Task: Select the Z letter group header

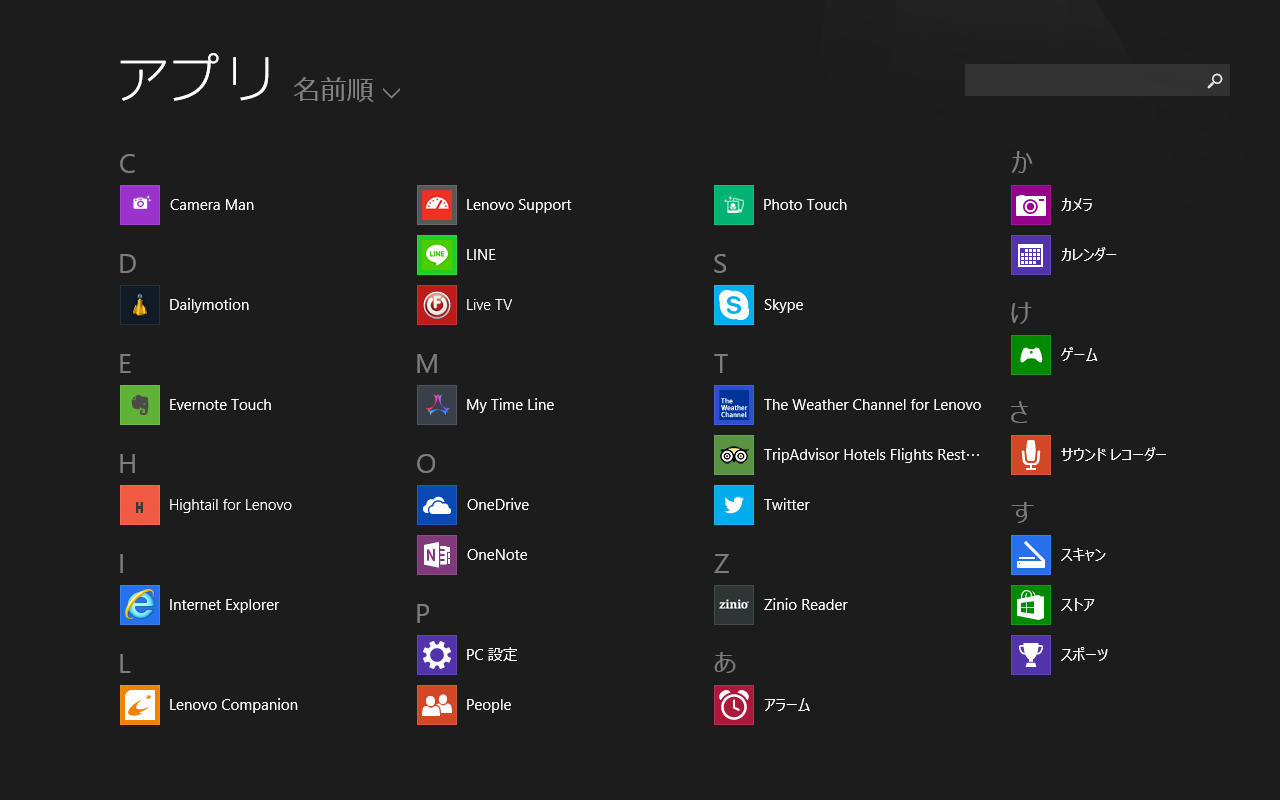Action: point(721,564)
